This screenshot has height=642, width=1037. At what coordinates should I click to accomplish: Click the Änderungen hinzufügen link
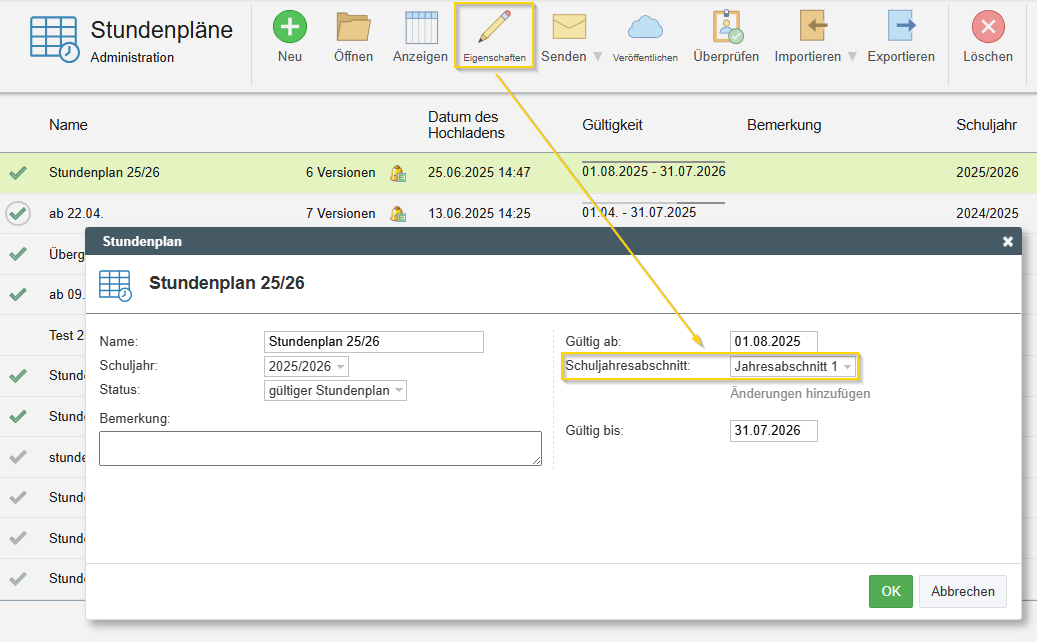[800, 393]
